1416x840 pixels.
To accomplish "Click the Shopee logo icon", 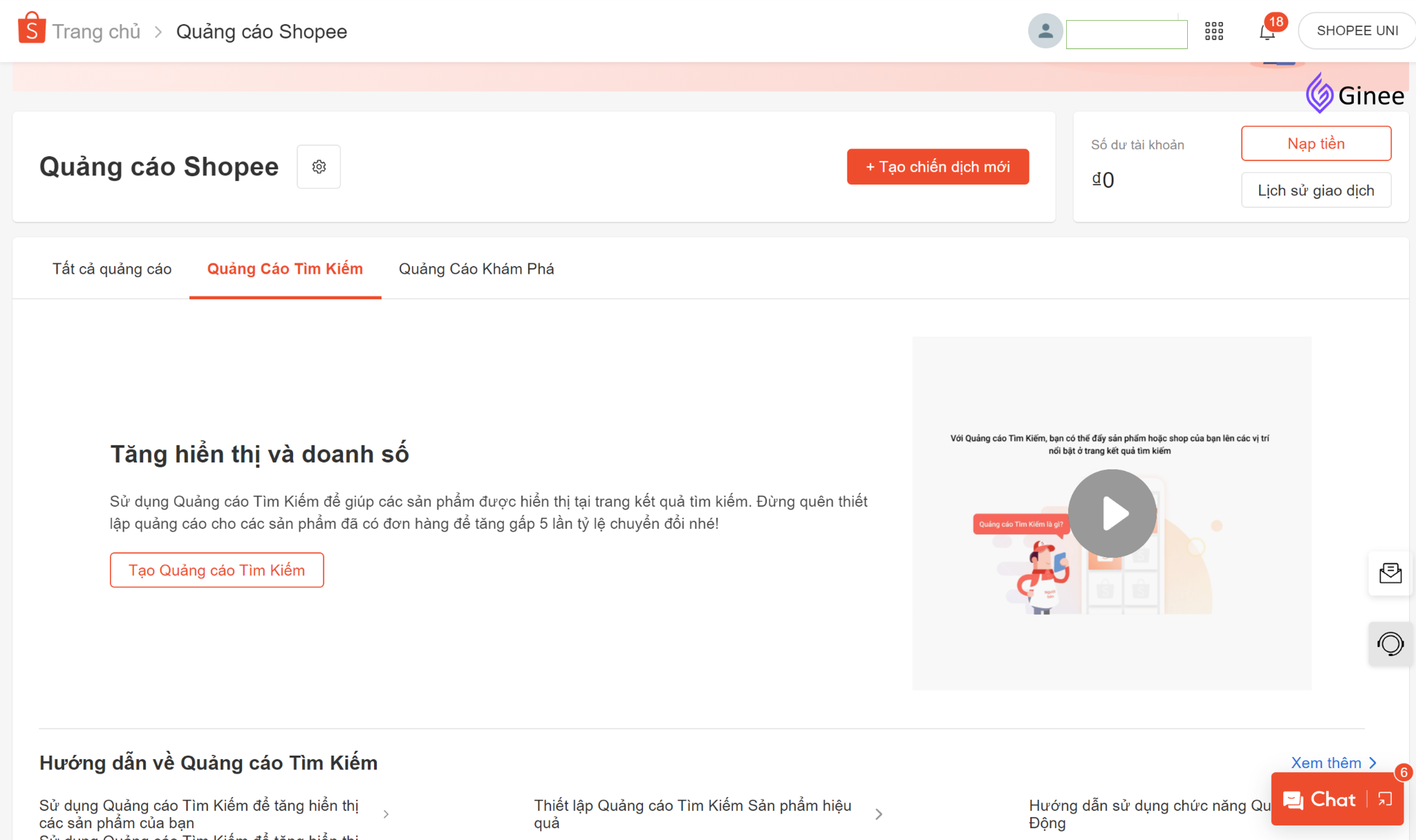I will coord(32,29).
